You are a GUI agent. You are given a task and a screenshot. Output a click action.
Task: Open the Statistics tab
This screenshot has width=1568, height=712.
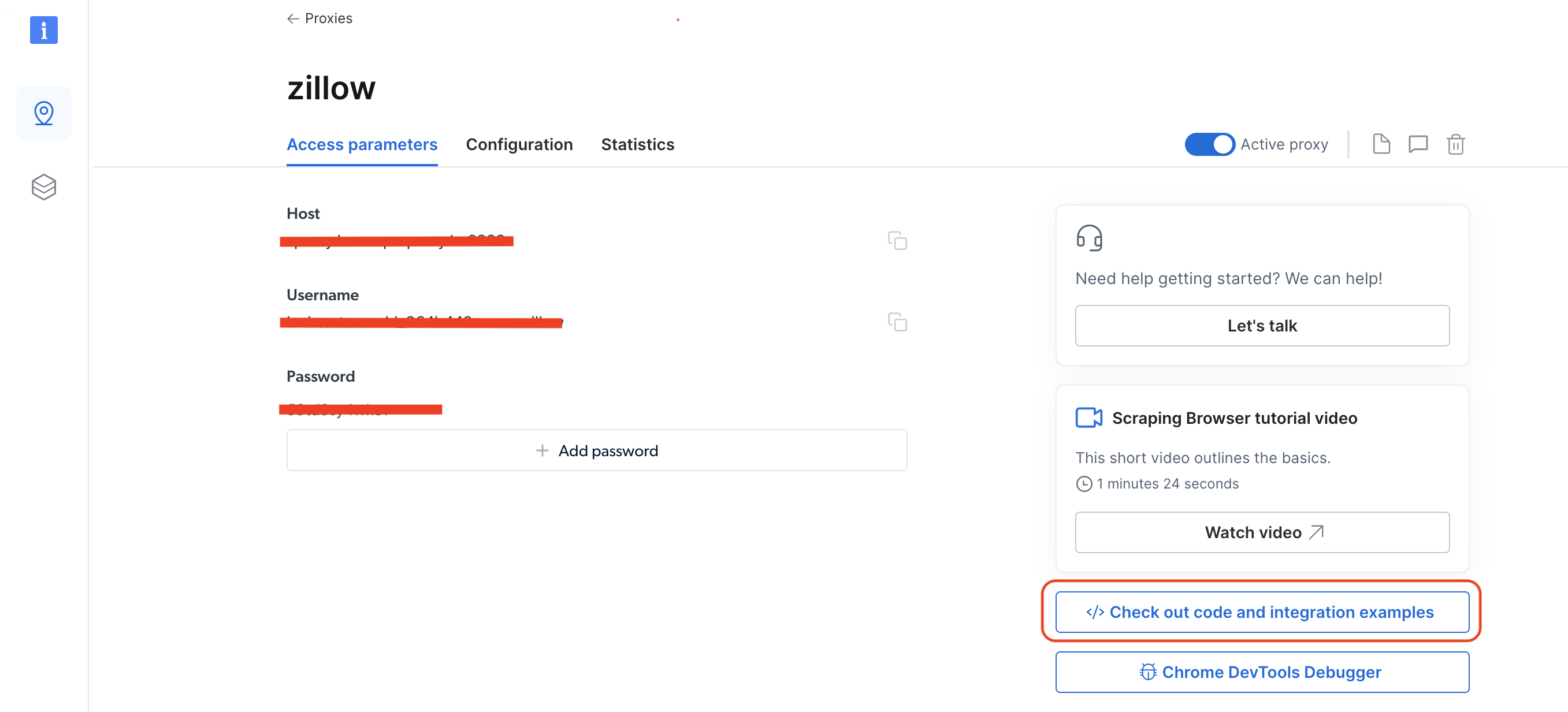(637, 144)
